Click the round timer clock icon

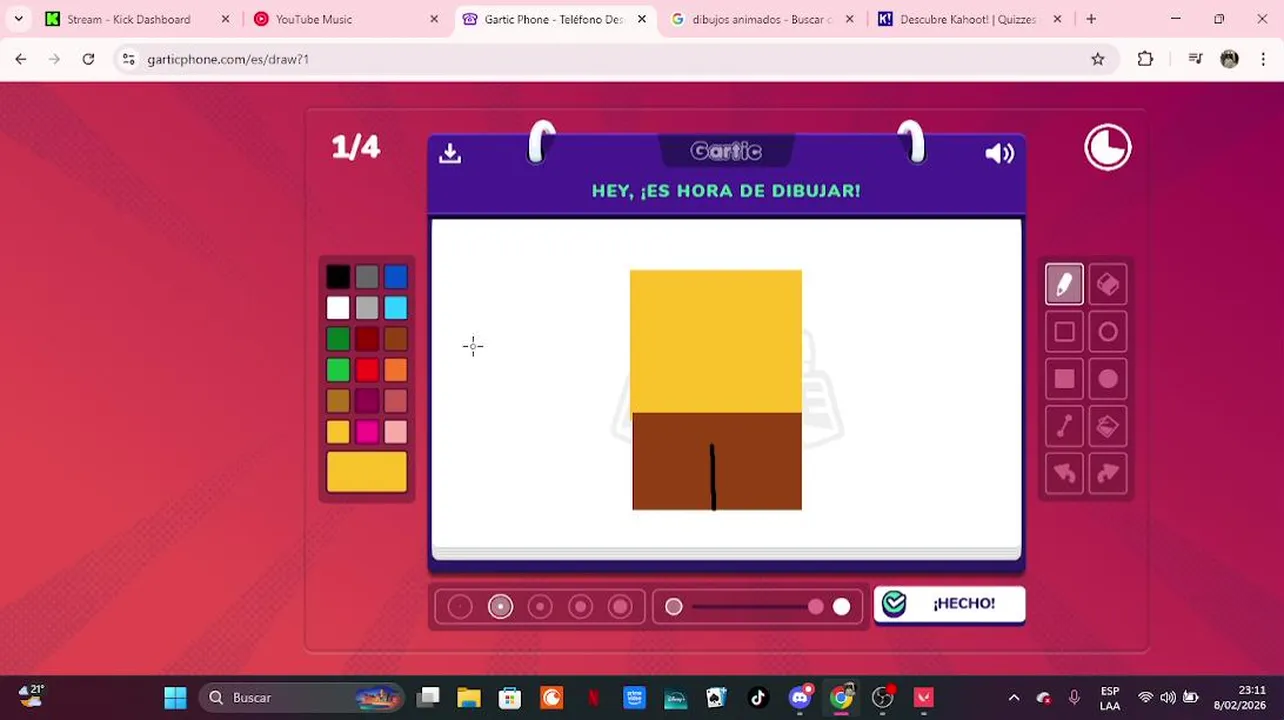[x=1108, y=148]
